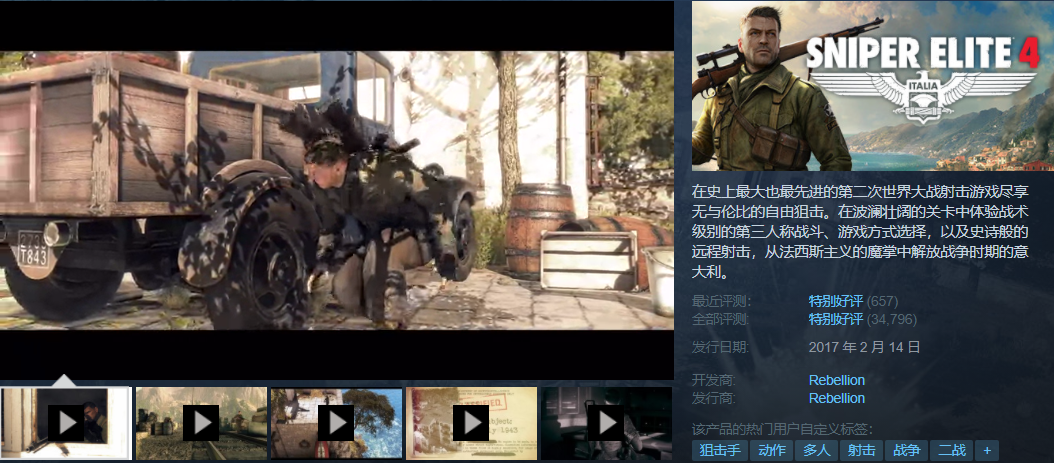Click the 开发商 label
The width and height of the screenshot is (1054, 463).
pos(714,380)
